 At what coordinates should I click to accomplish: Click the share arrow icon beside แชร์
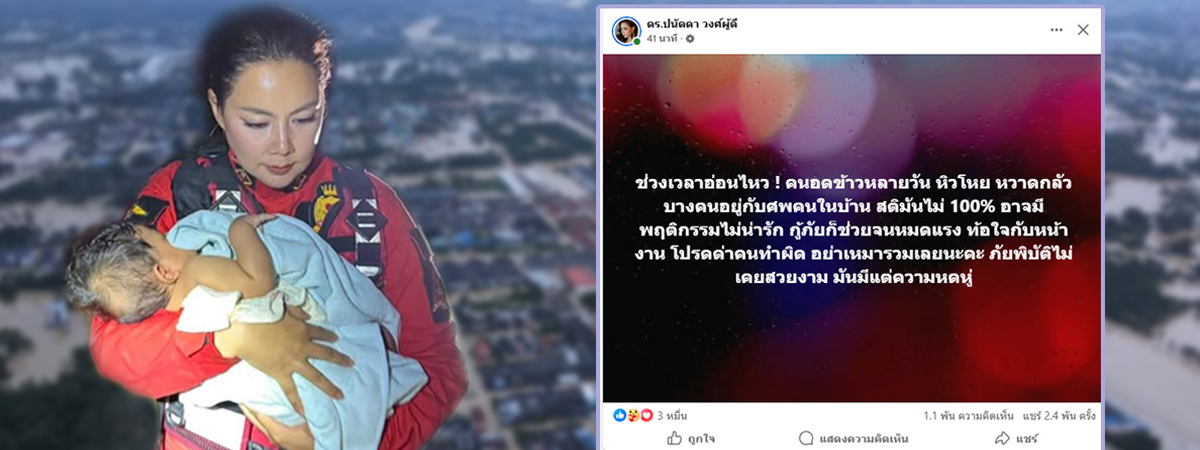coord(1002,438)
